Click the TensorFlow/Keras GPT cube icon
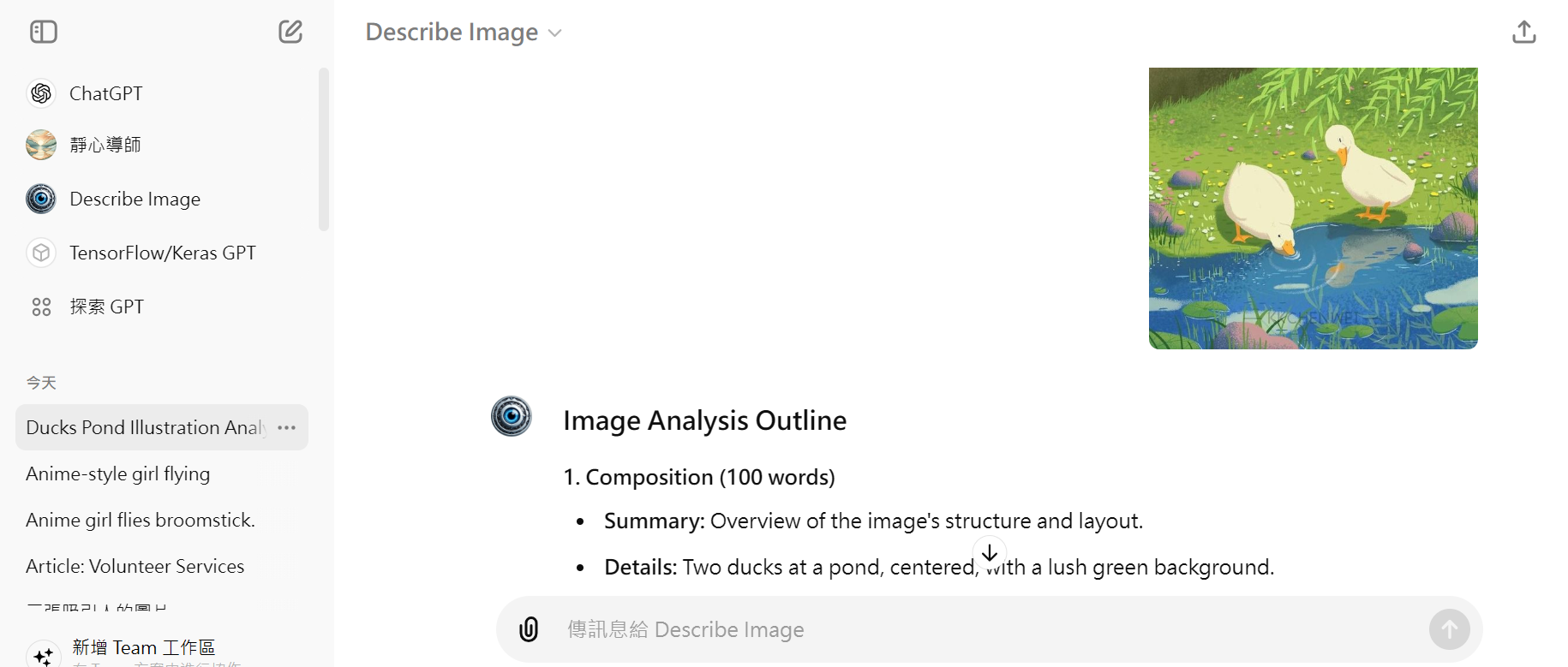The width and height of the screenshot is (1568, 667). [41, 253]
